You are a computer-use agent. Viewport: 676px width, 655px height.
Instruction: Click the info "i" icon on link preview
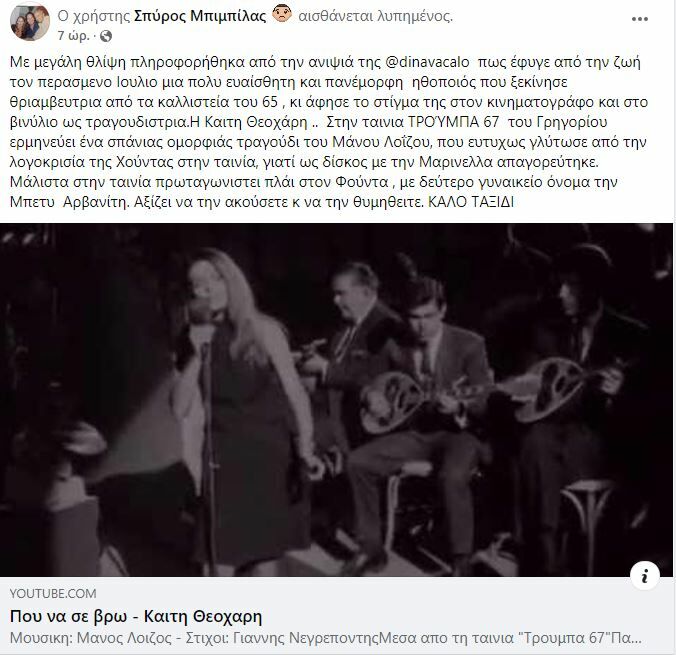645,576
